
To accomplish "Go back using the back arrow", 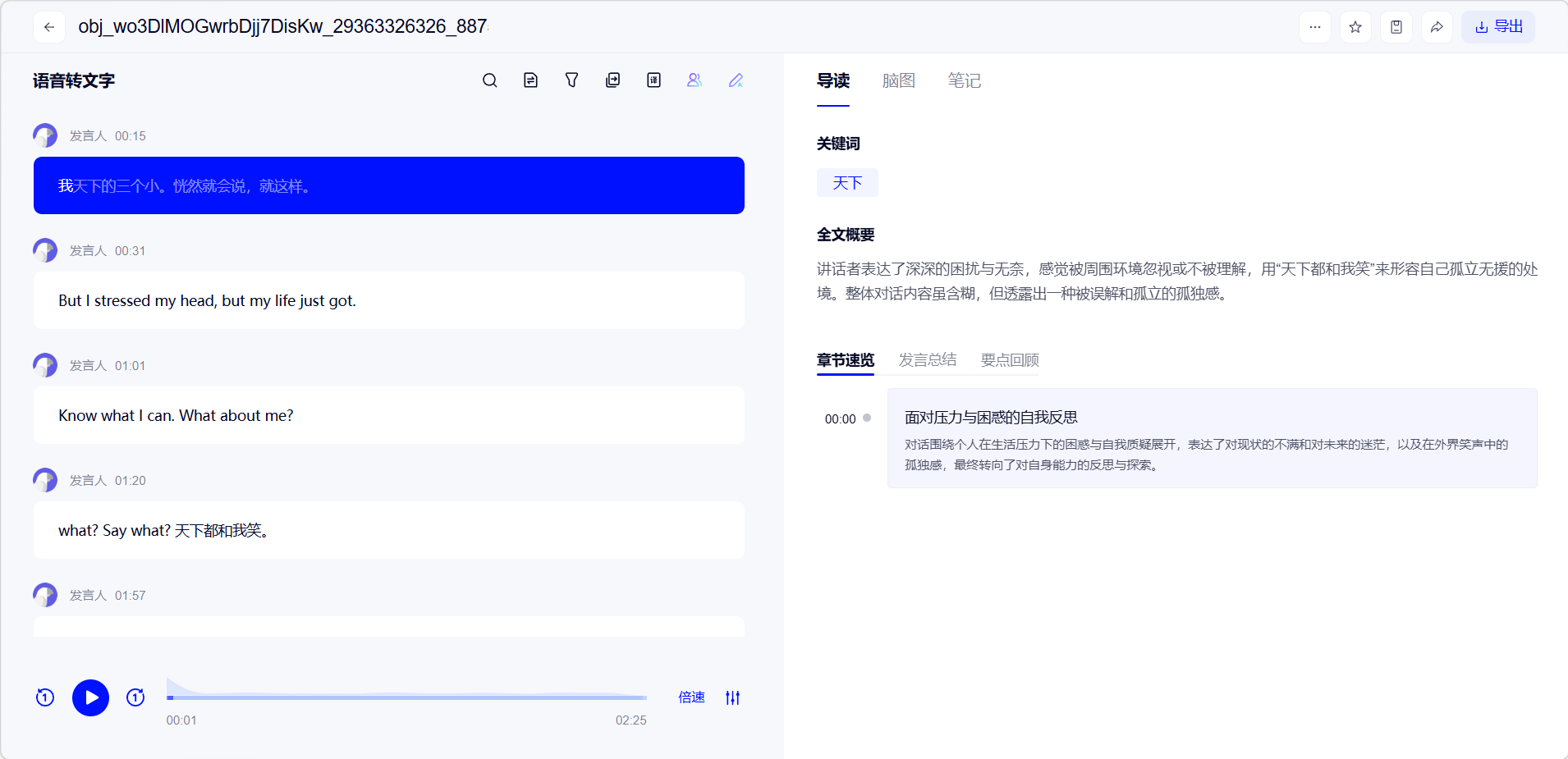I will click(x=49, y=27).
